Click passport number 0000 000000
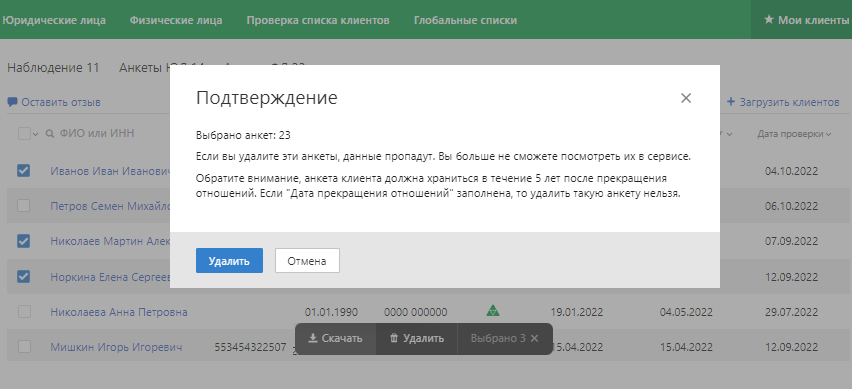This screenshot has width=852, height=389. tap(416, 312)
